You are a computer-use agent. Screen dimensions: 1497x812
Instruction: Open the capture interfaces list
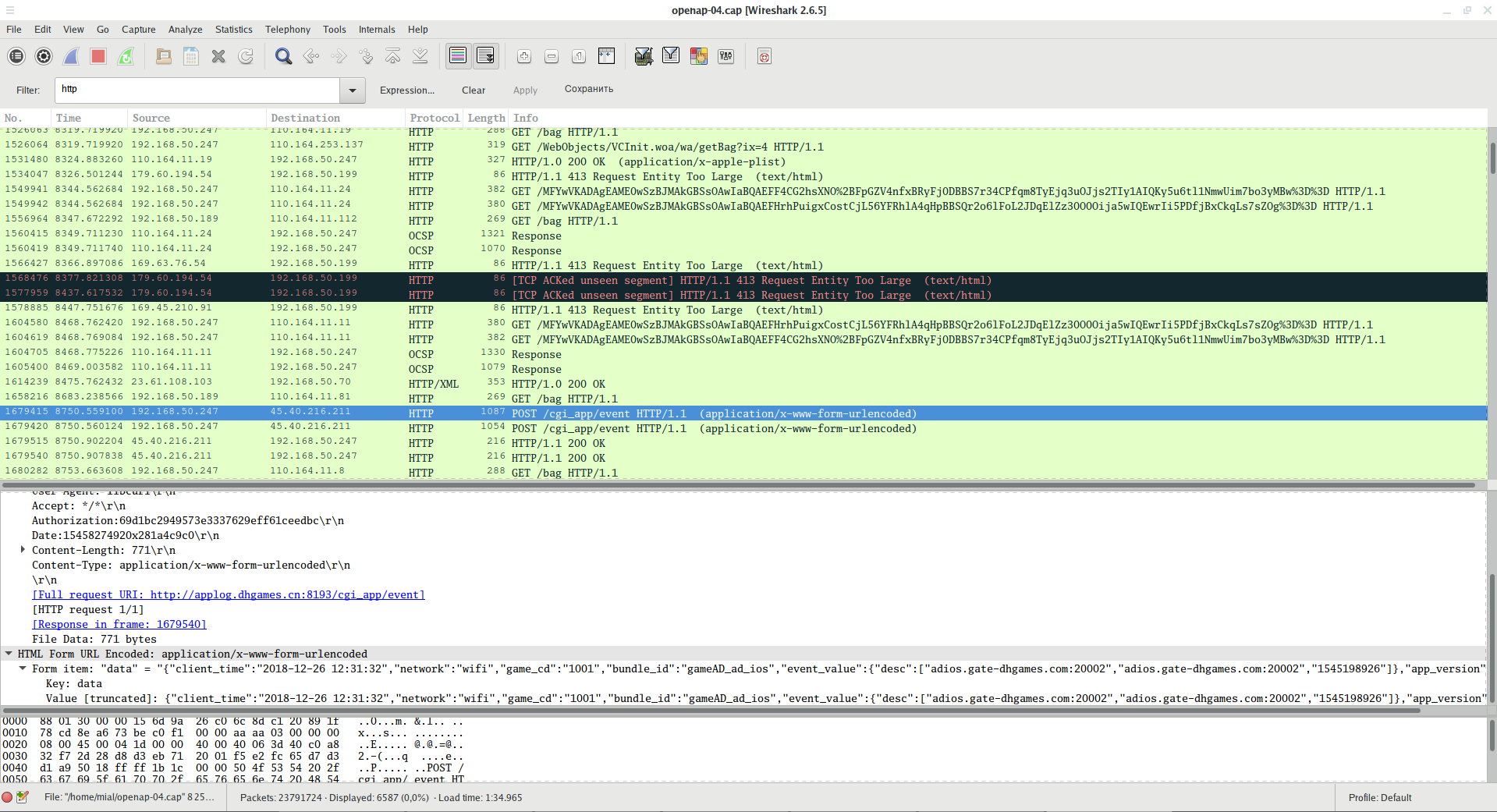coord(16,56)
